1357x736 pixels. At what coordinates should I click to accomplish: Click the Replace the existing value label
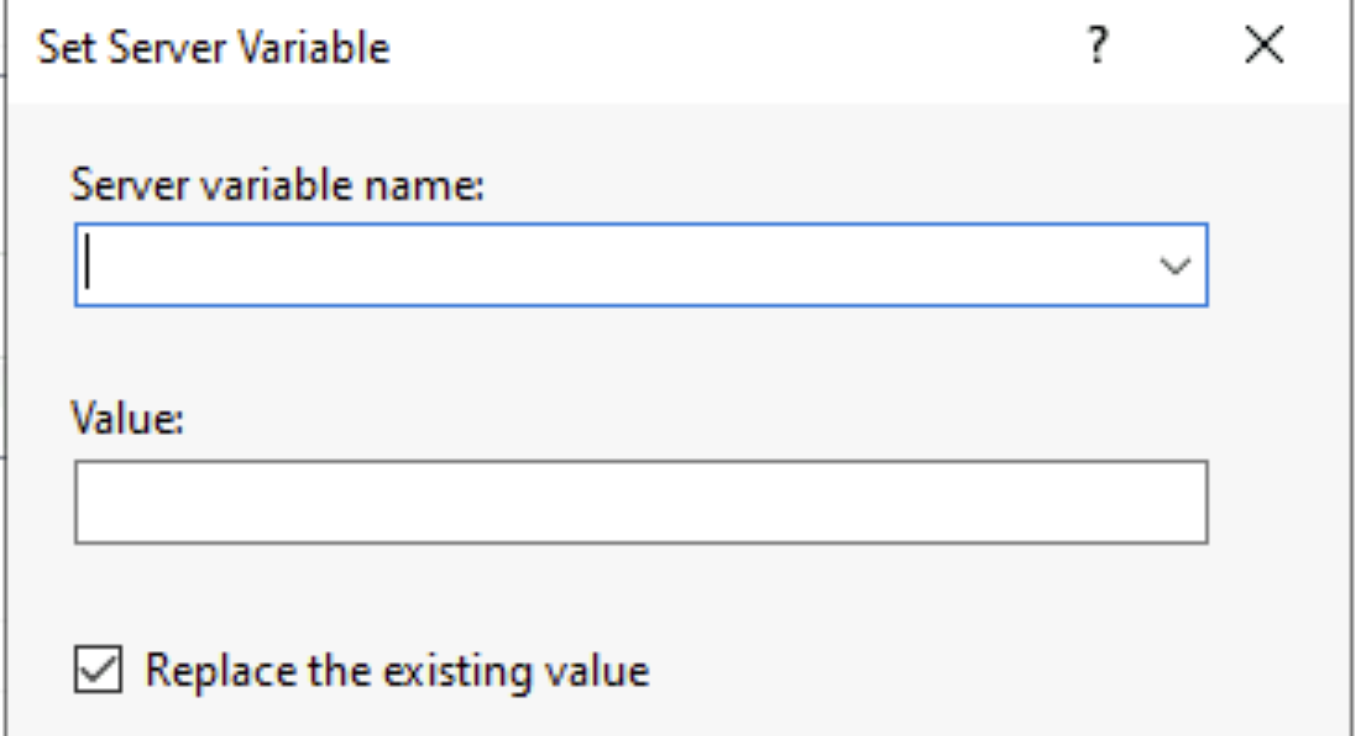click(397, 670)
